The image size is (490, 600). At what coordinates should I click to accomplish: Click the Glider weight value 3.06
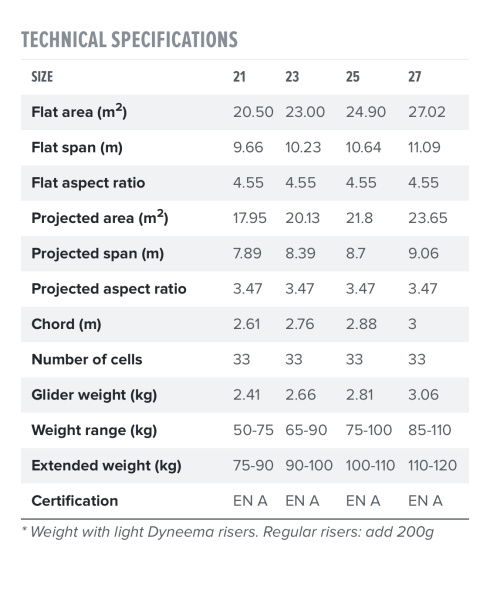click(423, 395)
